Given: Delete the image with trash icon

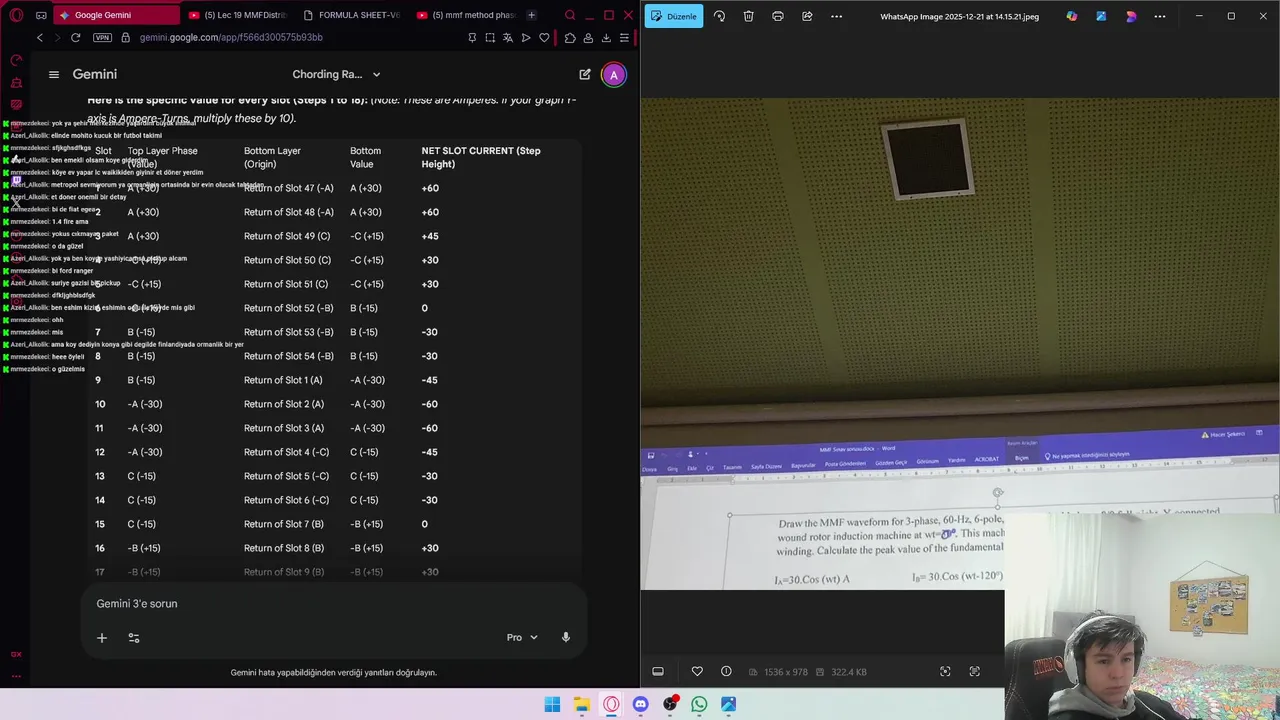Looking at the screenshot, I should pos(748,16).
